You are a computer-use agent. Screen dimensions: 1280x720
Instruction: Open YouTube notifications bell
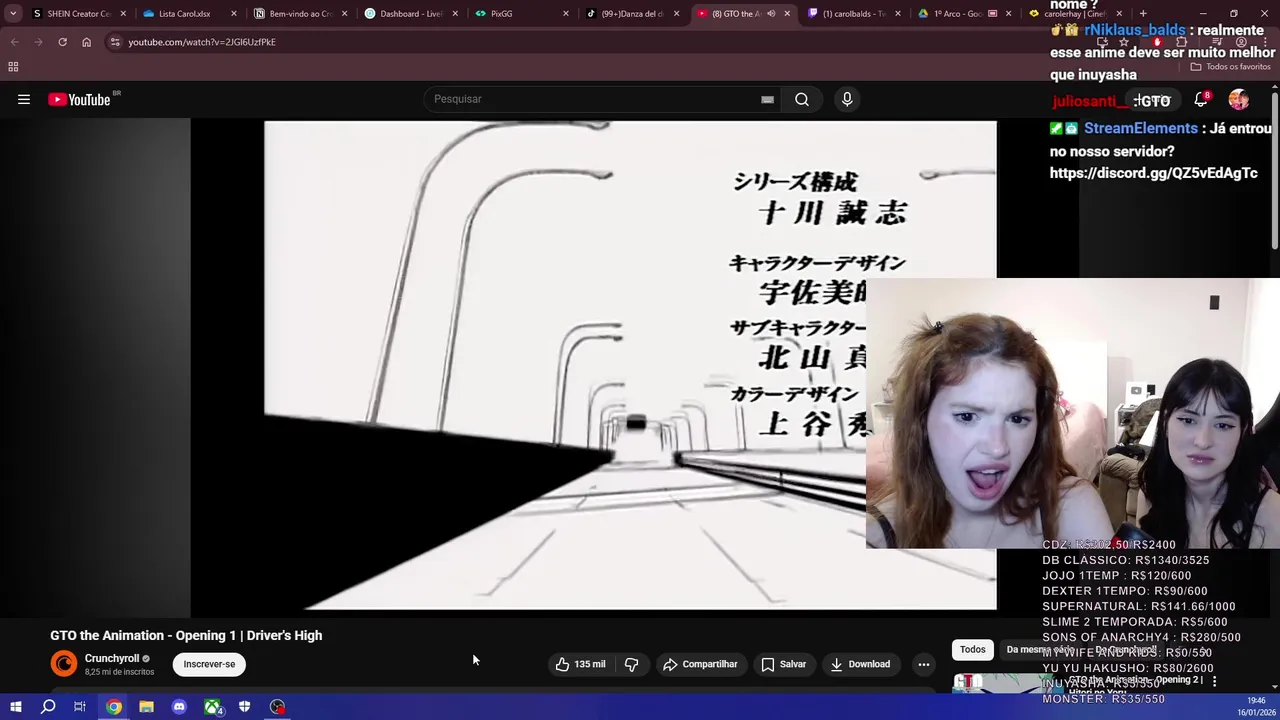click(1201, 99)
